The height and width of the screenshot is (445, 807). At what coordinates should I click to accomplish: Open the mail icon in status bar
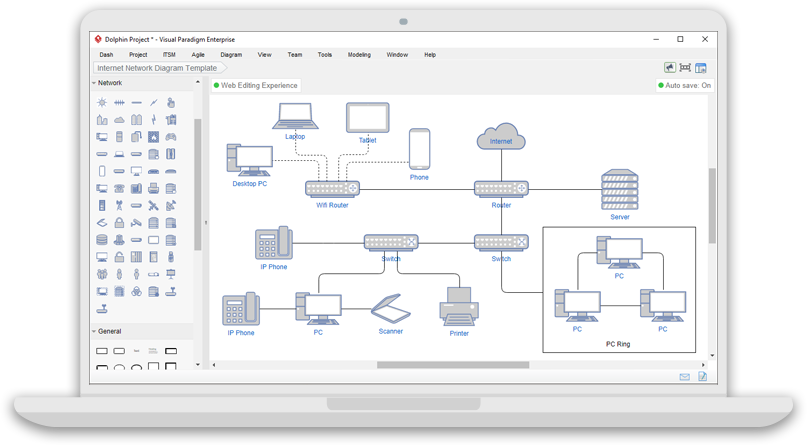[x=685, y=377]
